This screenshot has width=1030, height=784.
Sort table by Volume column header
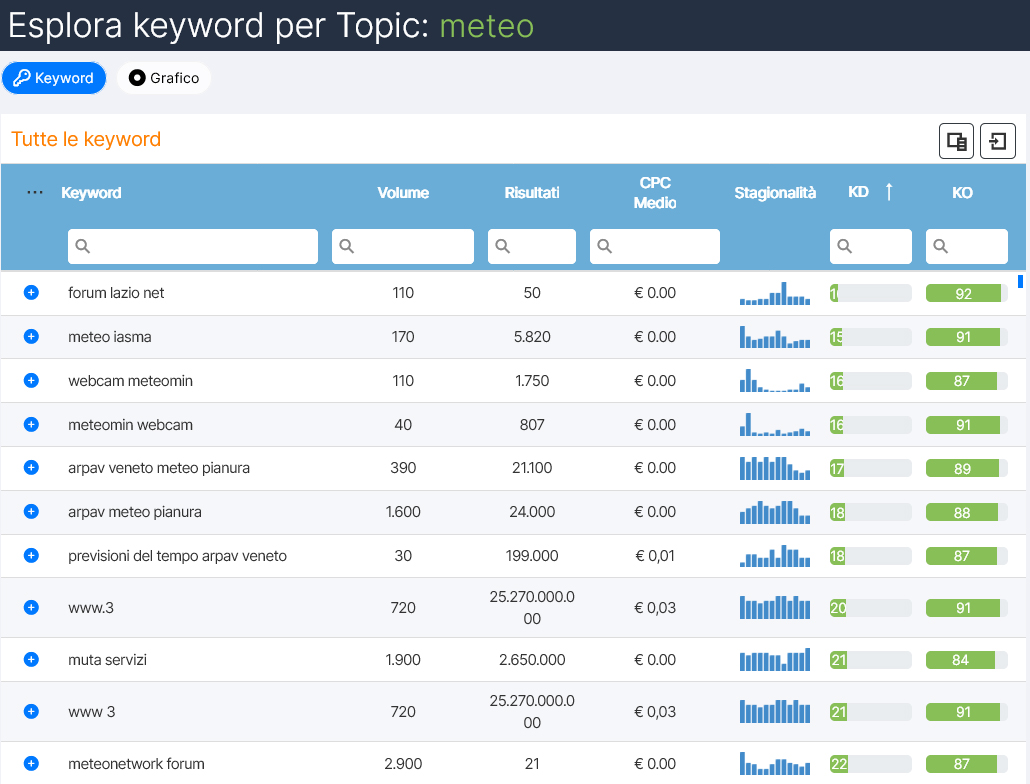pyautogui.click(x=403, y=193)
